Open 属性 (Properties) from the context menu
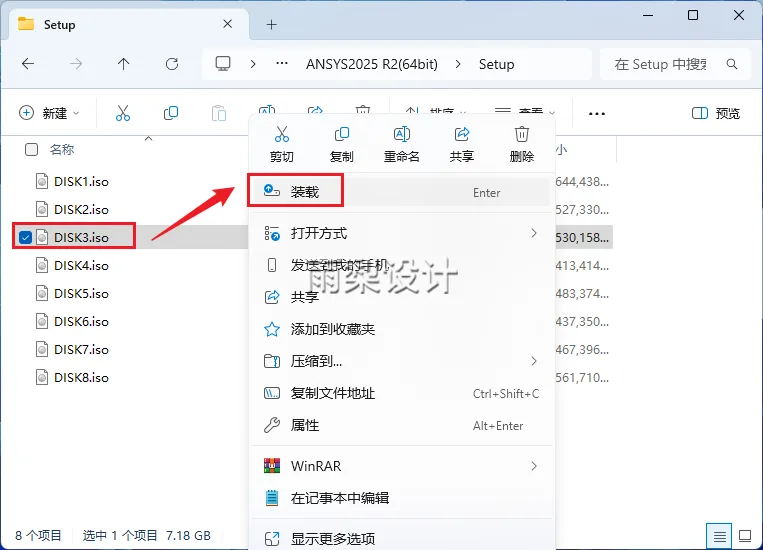Viewport: 763px width, 550px height. click(402, 425)
